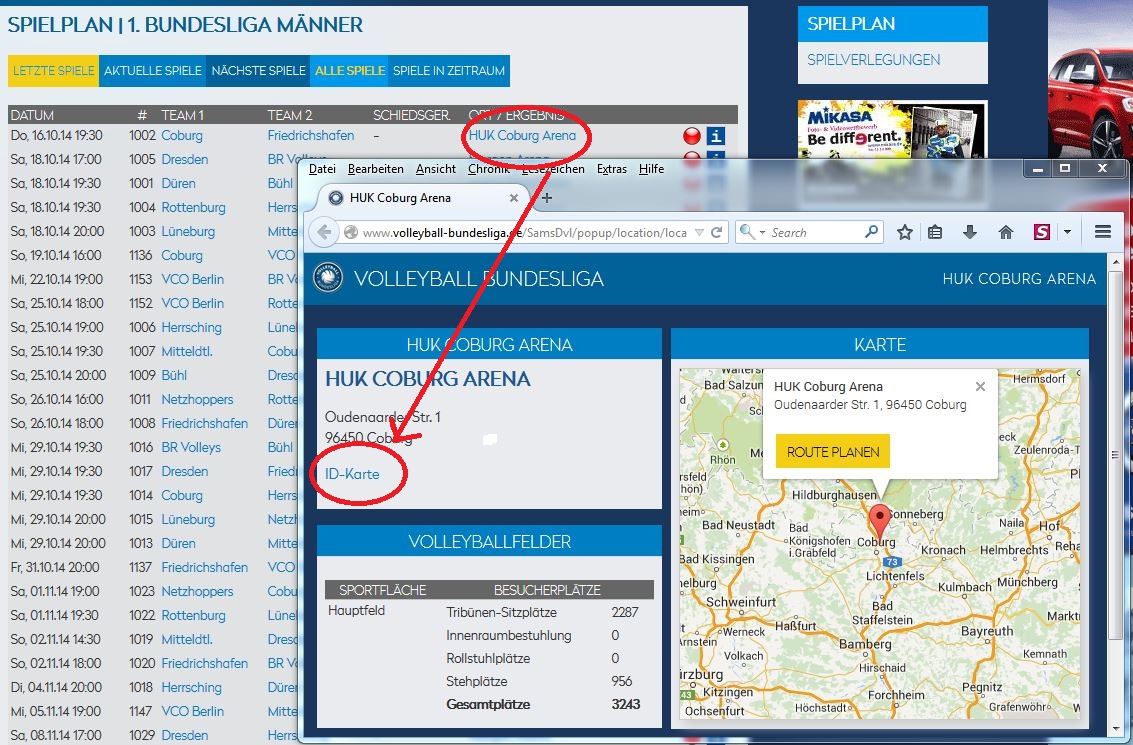Reload the page with refresh icon
Screen dimensions: 1133x745
coord(717,232)
